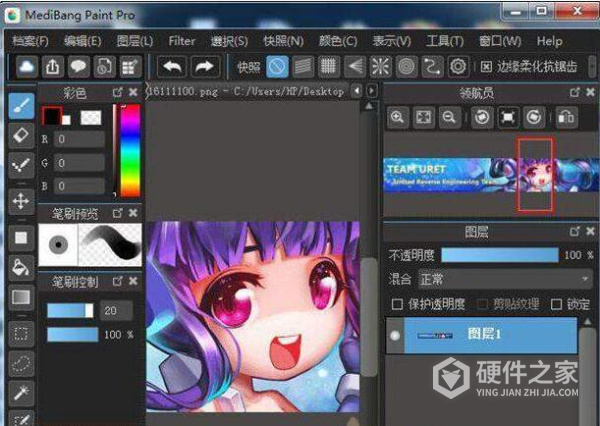Select the Dot pen tool

21,165
